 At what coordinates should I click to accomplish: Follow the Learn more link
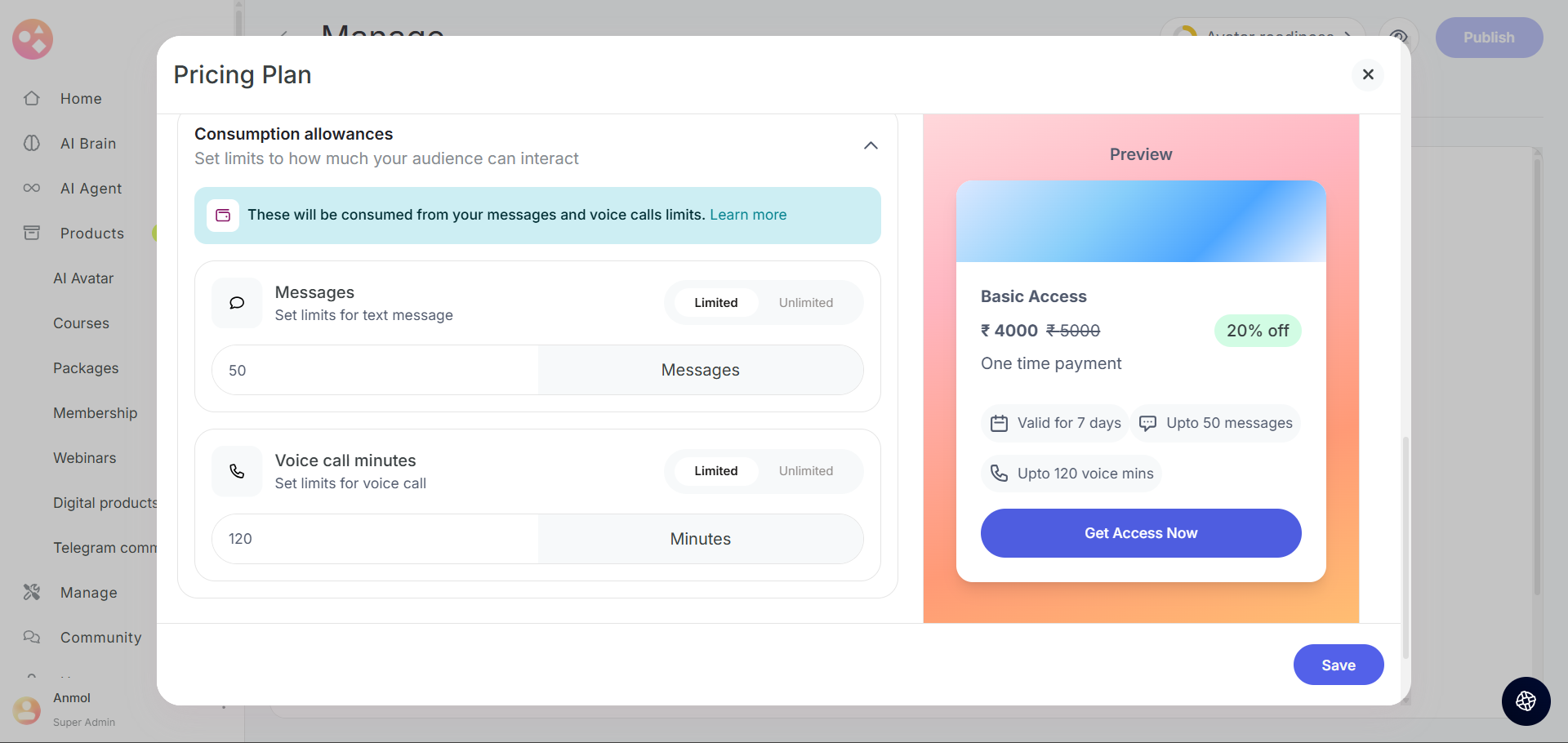click(748, 215)
